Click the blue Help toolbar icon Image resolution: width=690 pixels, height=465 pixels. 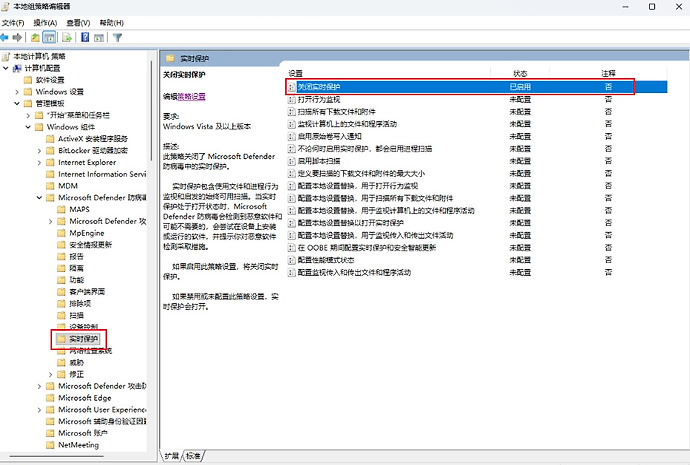(x=85, y=37)
